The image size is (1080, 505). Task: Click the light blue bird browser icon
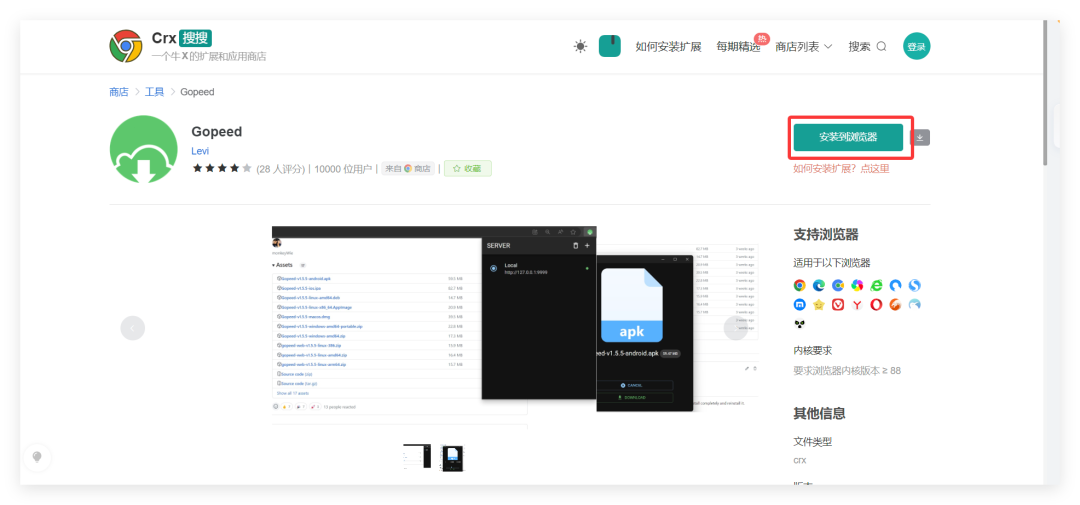tap(915, 305)
